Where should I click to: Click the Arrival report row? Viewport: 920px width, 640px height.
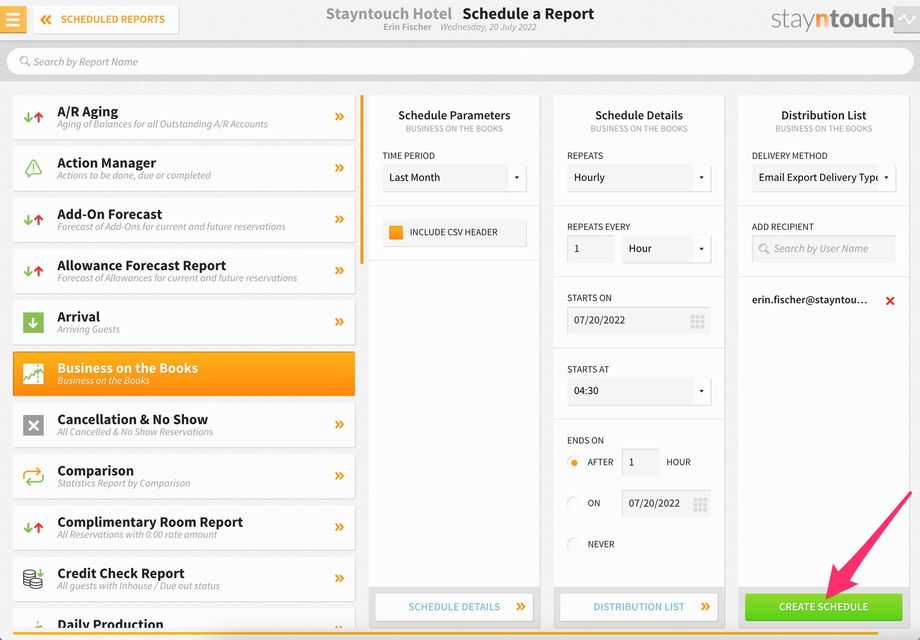pos(184,322)
